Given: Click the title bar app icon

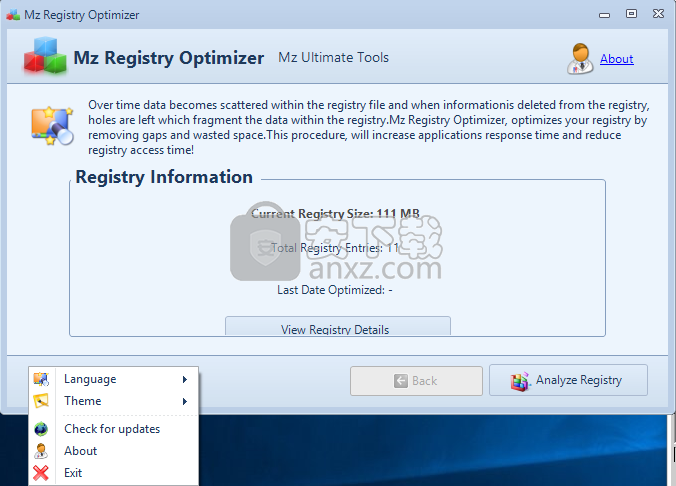Looking at the screenshot, I should pos(13,15).
